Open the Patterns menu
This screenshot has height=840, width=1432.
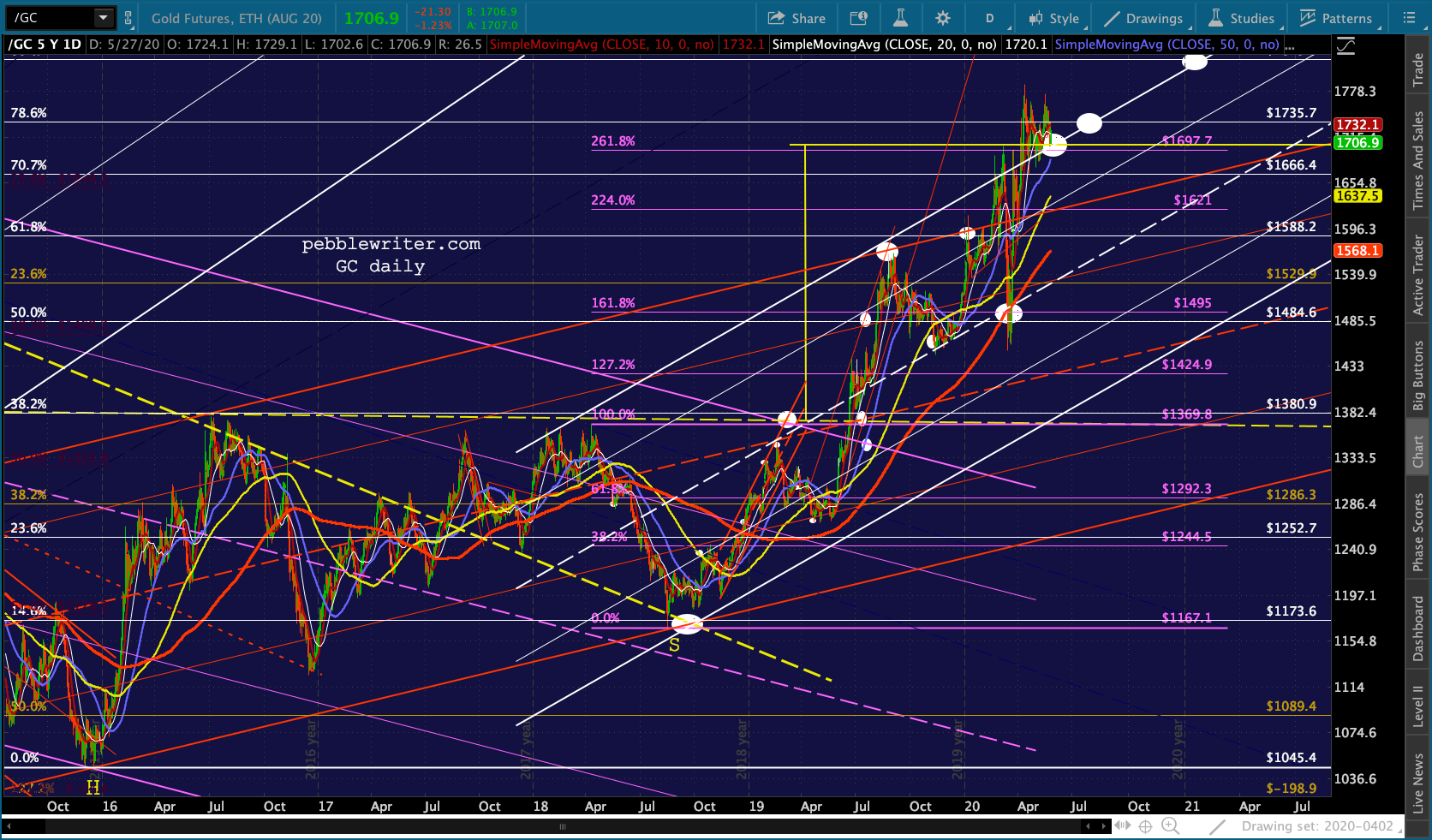point(1336,18)
